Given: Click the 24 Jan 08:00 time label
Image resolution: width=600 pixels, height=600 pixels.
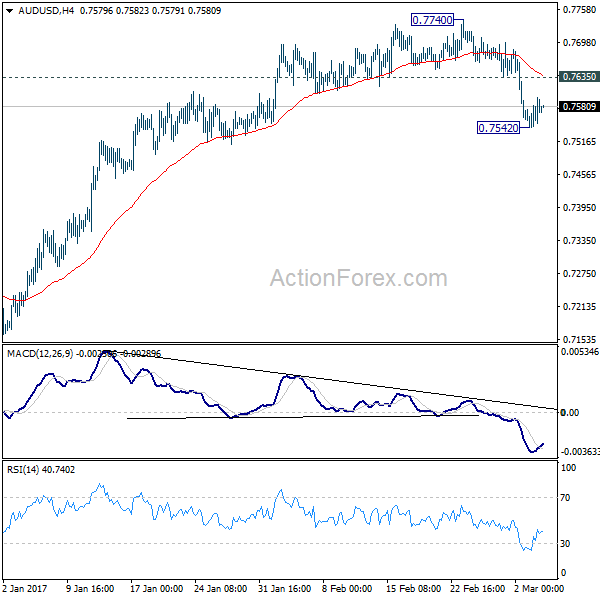Looking at the screenshot, I should click(220, 588).
